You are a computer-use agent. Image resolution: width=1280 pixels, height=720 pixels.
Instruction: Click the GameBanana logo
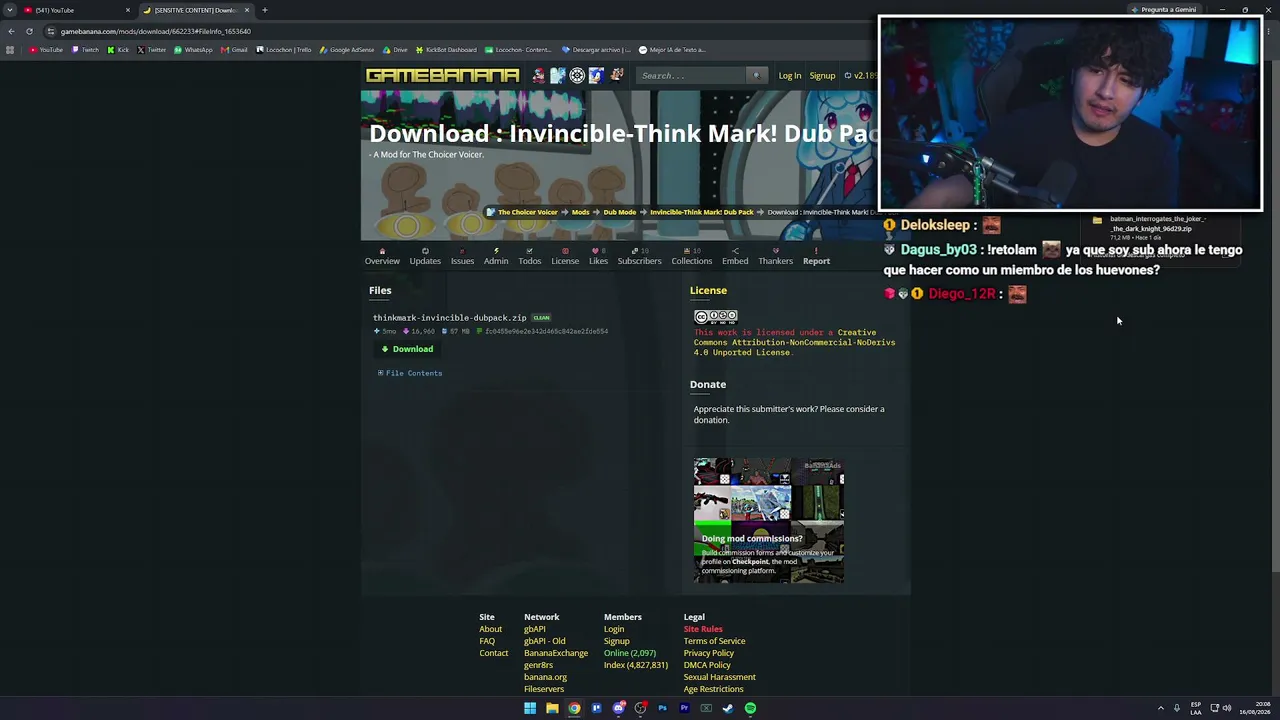442,75
